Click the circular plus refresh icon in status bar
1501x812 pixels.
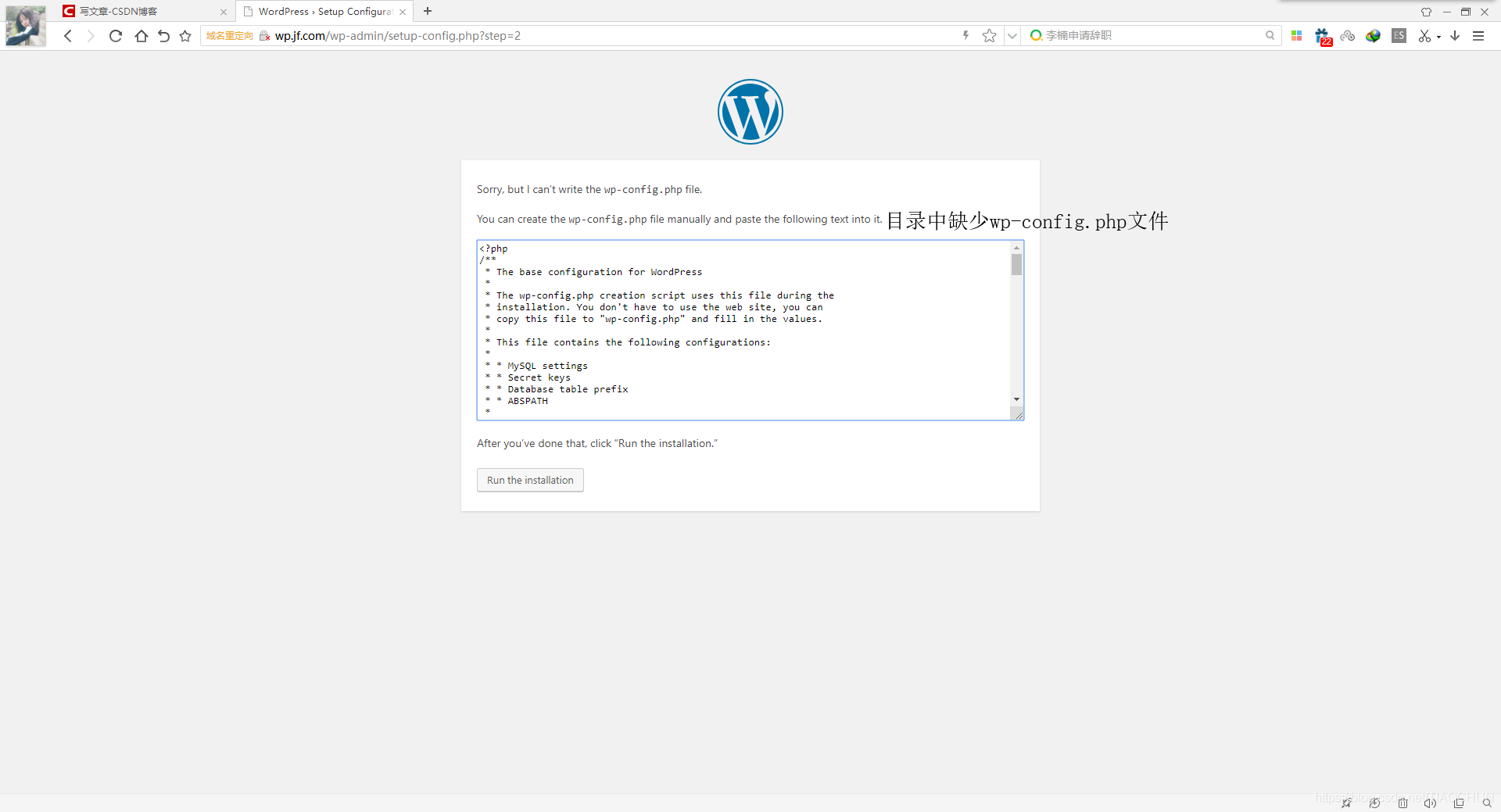(x=1374, y=803)
